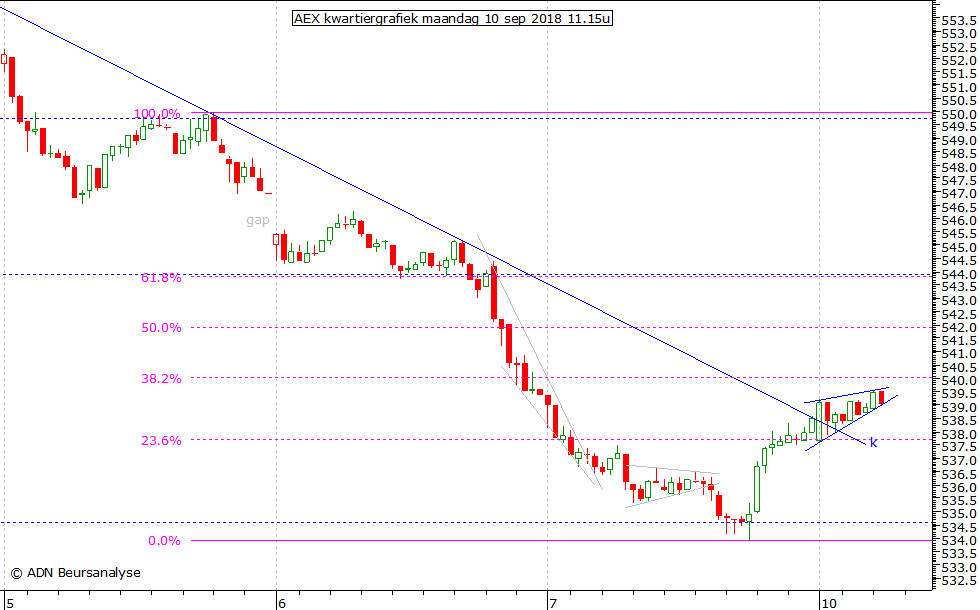Click date label '10' on the time axis
Image resolution: width=980 pixels, height=610 pixels.
(x=829, y=603)
